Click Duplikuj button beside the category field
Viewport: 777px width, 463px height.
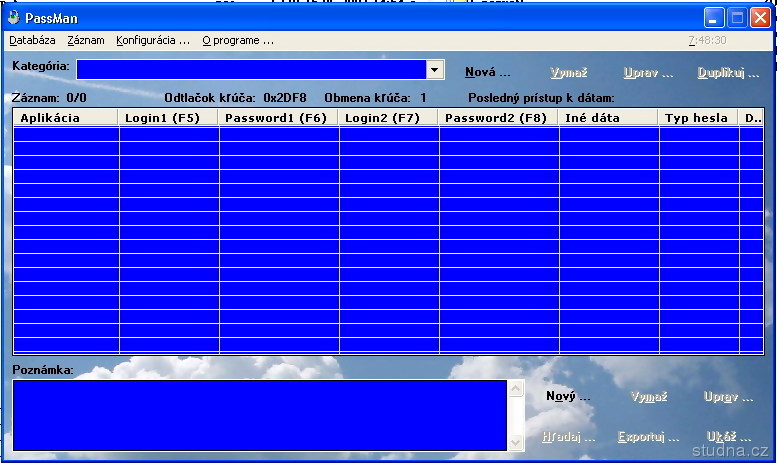(x=728, y=73)
